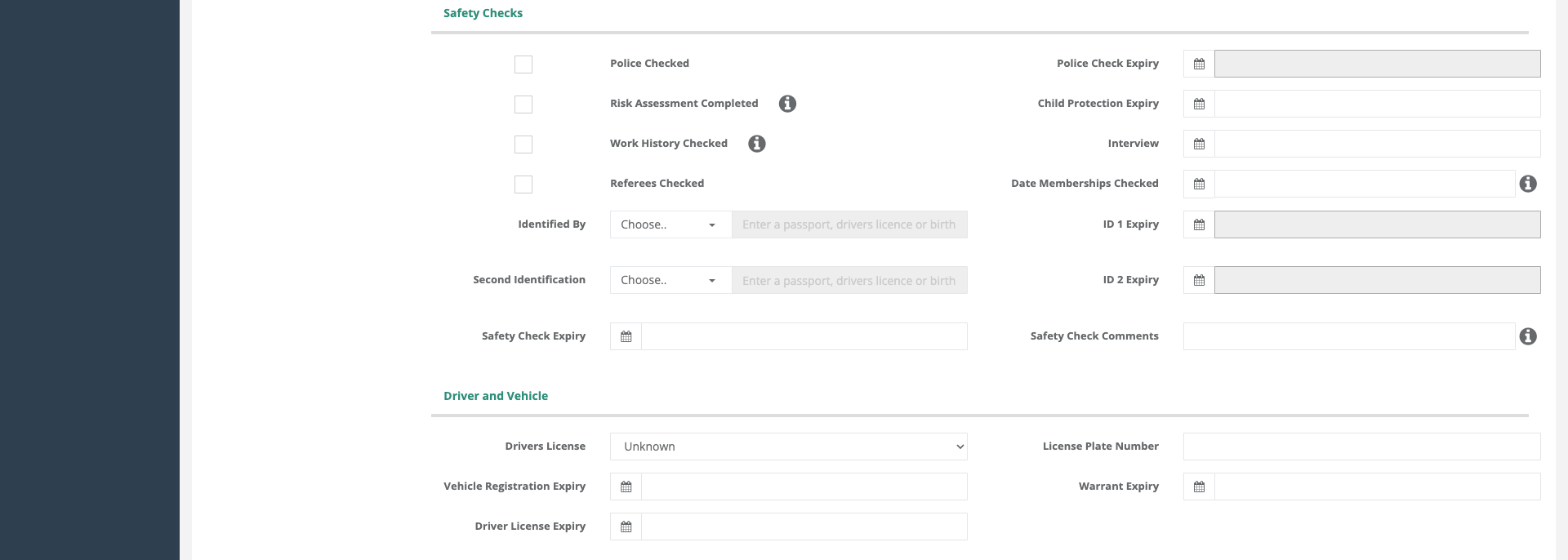Image resolution: width=1568 pixels, height=560 pixels.
Task: Click the Work History Checked label
Action: (x=668, y=143)
